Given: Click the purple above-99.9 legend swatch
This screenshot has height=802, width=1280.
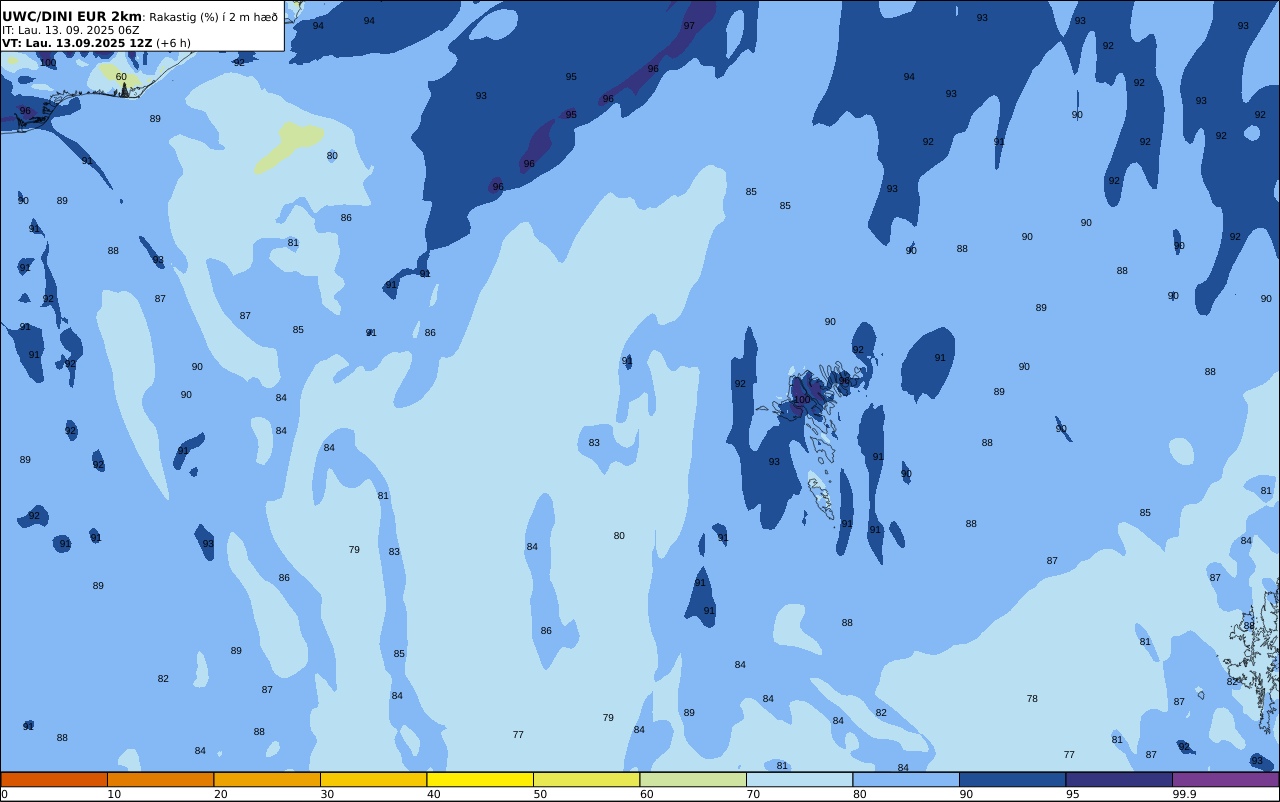Looking at the screenshot, I should click(1225, 779).
